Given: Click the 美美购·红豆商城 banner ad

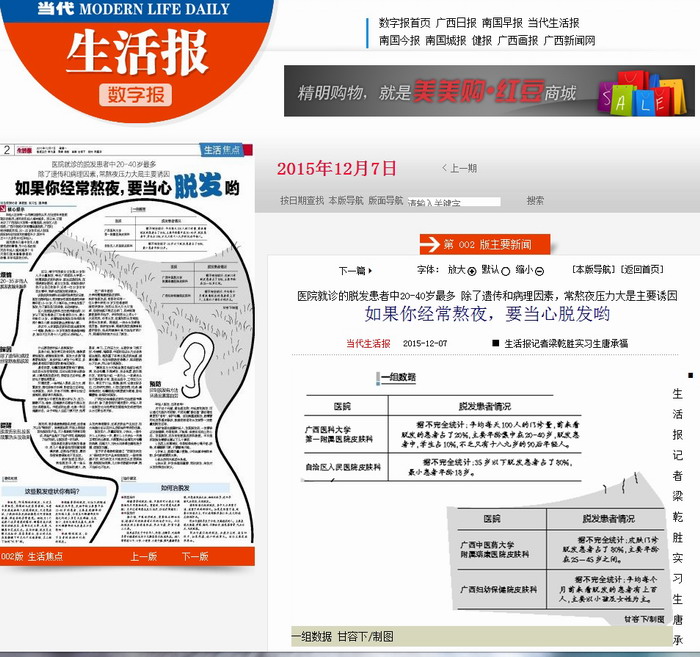Looking at the screenshot, I should click(489, 91).
